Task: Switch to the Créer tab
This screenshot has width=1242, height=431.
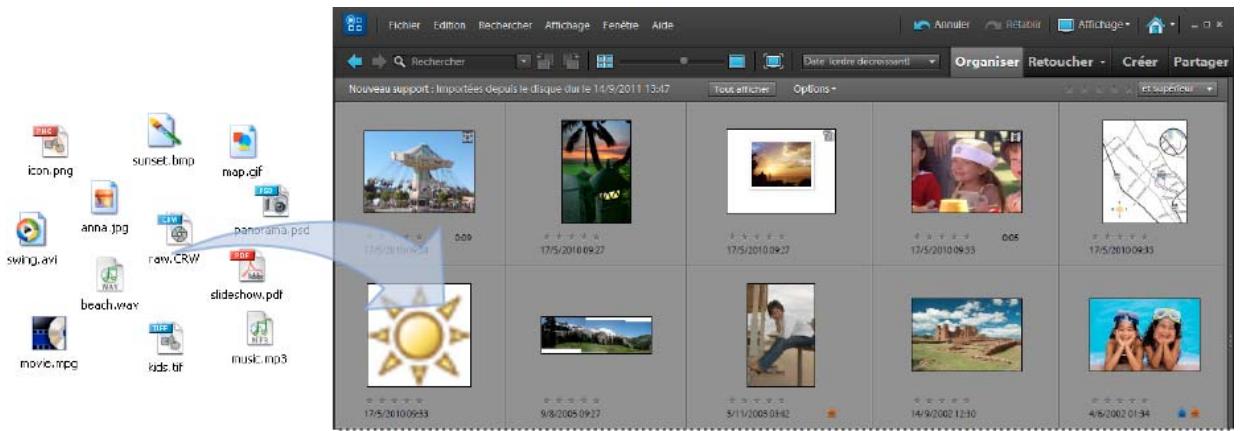Action: [x=1140, y=62]
